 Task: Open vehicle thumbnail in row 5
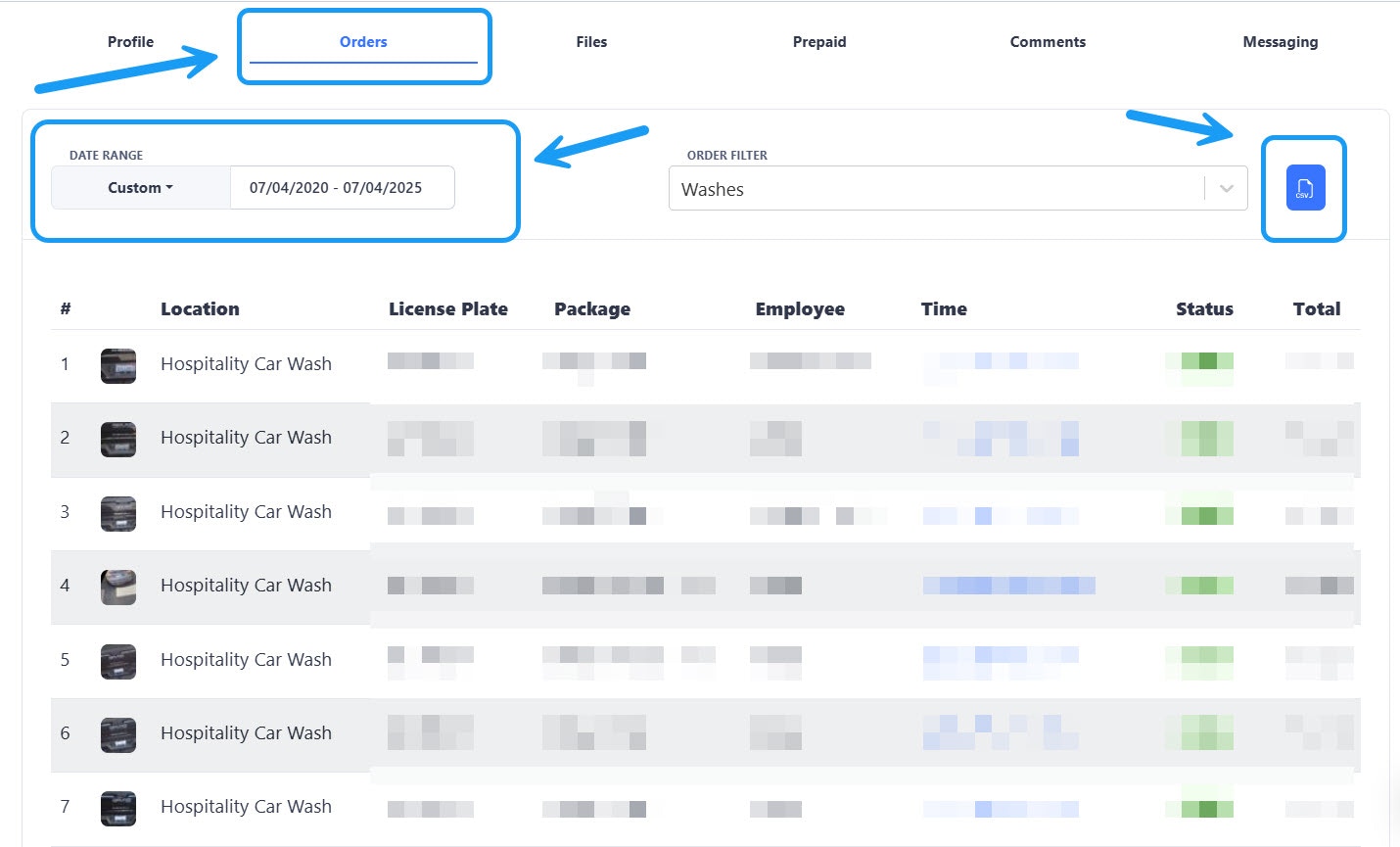(x=118, y=661)
